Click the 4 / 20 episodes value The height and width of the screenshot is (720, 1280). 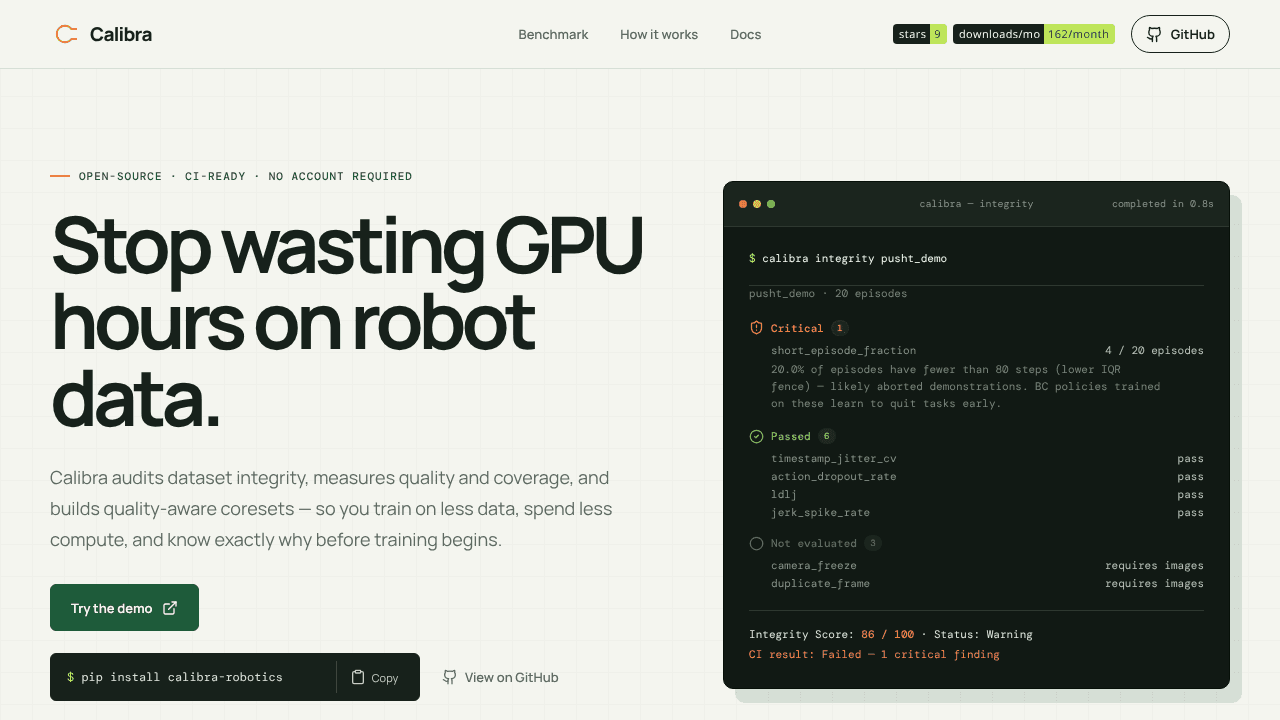[1154, 351]
